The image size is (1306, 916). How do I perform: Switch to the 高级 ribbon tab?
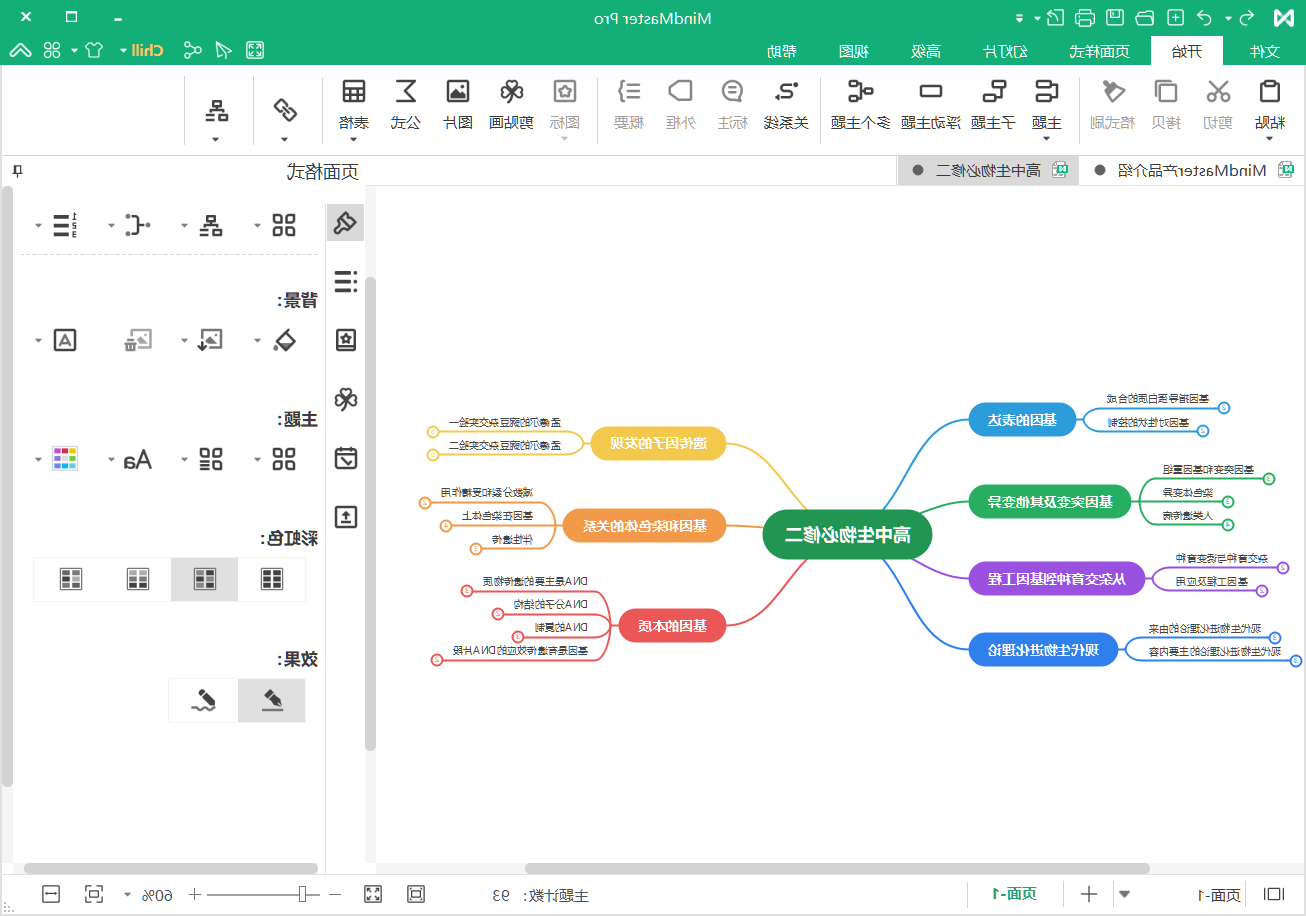coord(927,51)
